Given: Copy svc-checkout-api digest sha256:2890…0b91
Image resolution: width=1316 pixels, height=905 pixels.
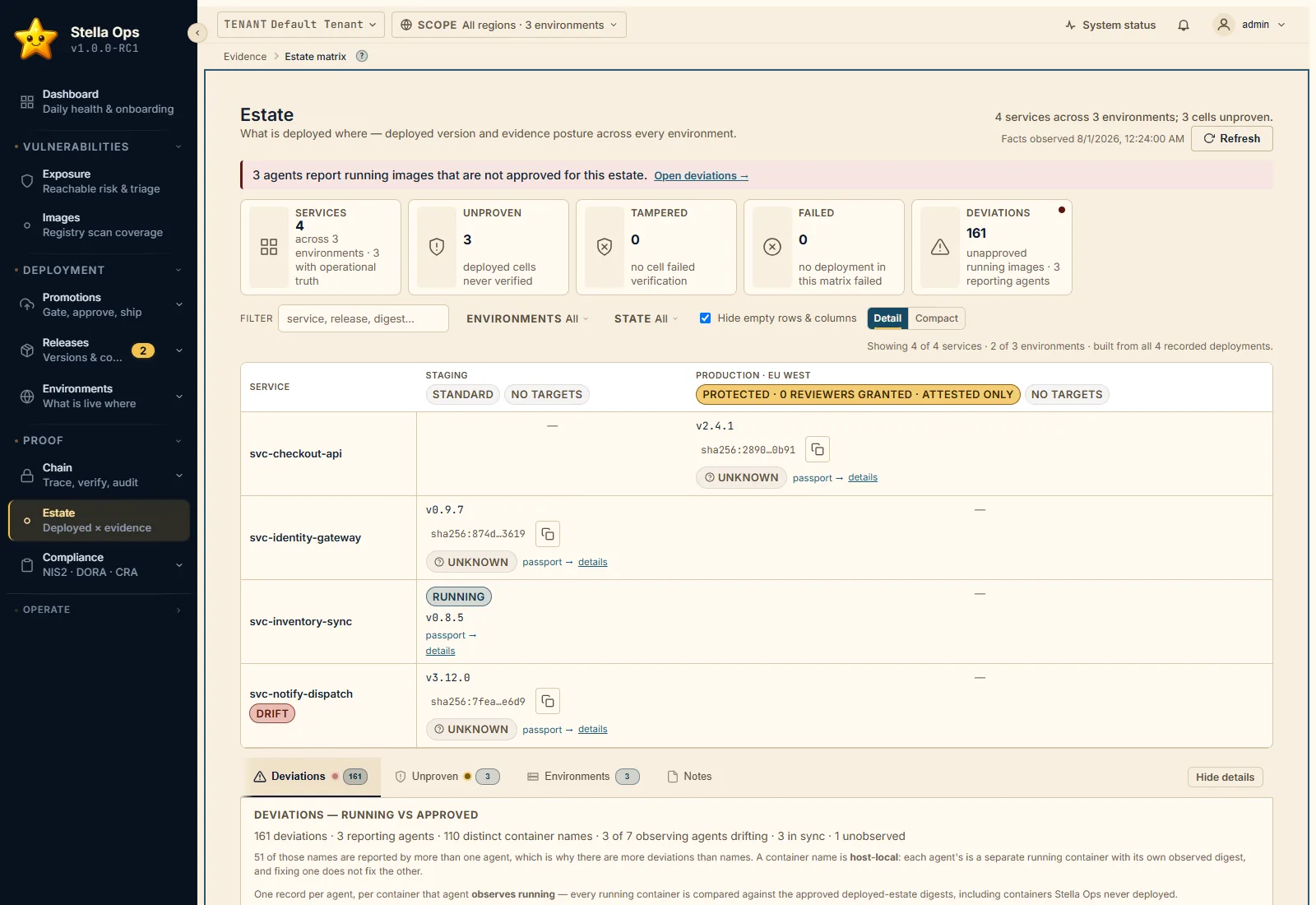Looking at the screenshot, I should [x=818, y=449].
